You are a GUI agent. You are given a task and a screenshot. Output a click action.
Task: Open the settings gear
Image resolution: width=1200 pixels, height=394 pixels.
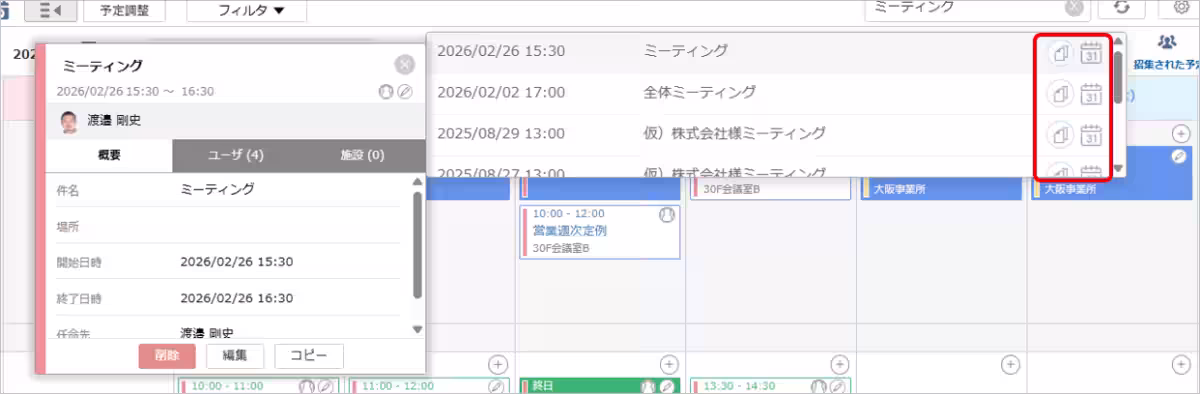tap(1180, 8)
